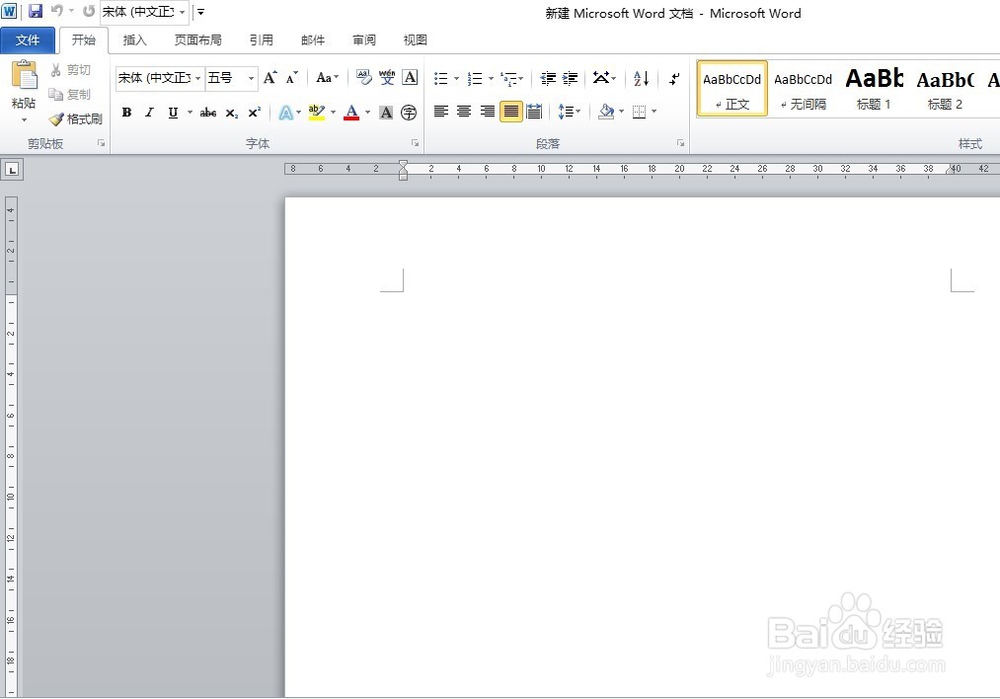The height and width of the screenshot is (699, 1000).
Task: Open the borders dropdown arrow
Action: (654, 112)
